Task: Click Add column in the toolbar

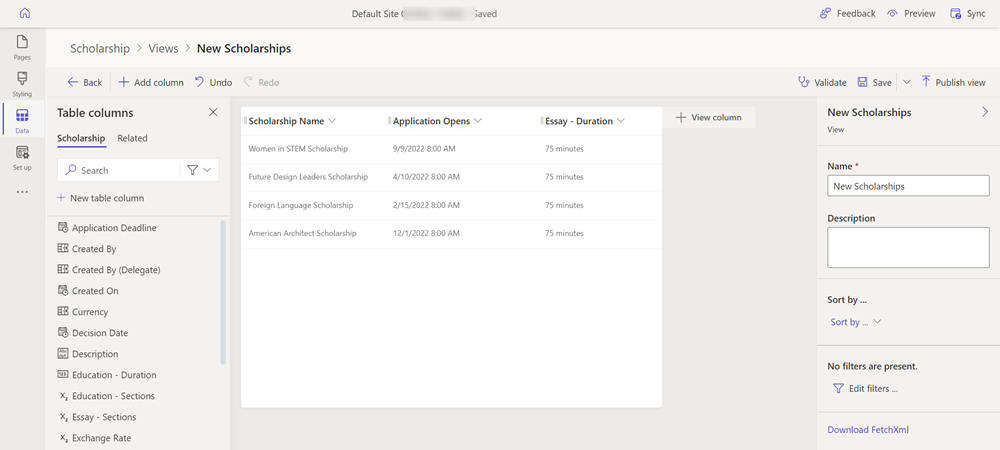Action: 151,82
